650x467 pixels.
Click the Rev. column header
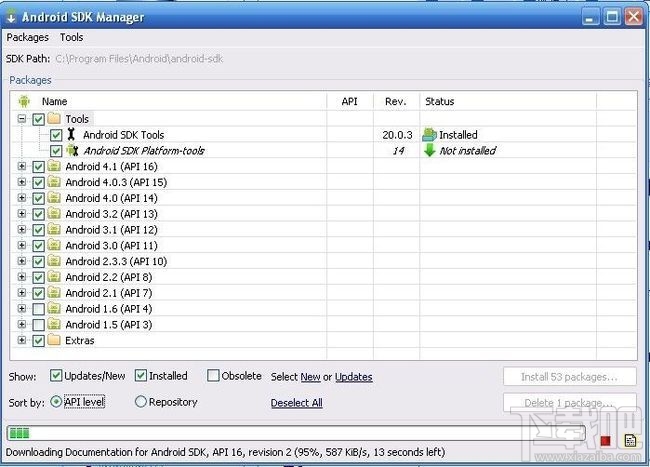pyautogui.click(x=395, y=102)
